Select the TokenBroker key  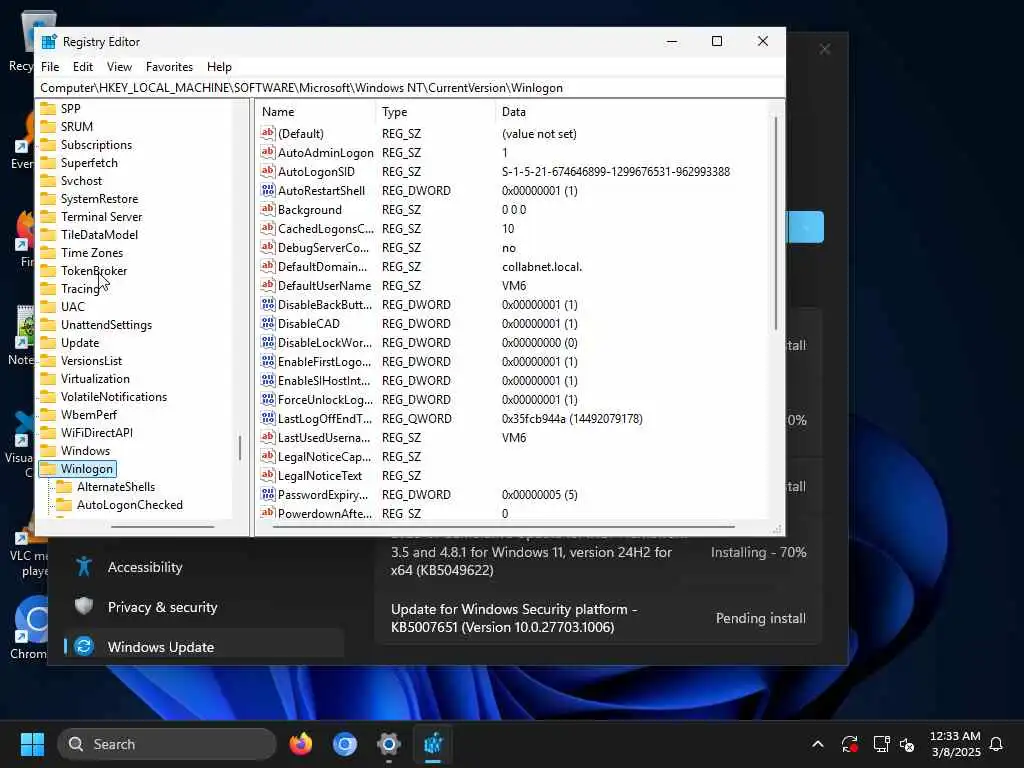pyautogui.click(x=93, y=270)
